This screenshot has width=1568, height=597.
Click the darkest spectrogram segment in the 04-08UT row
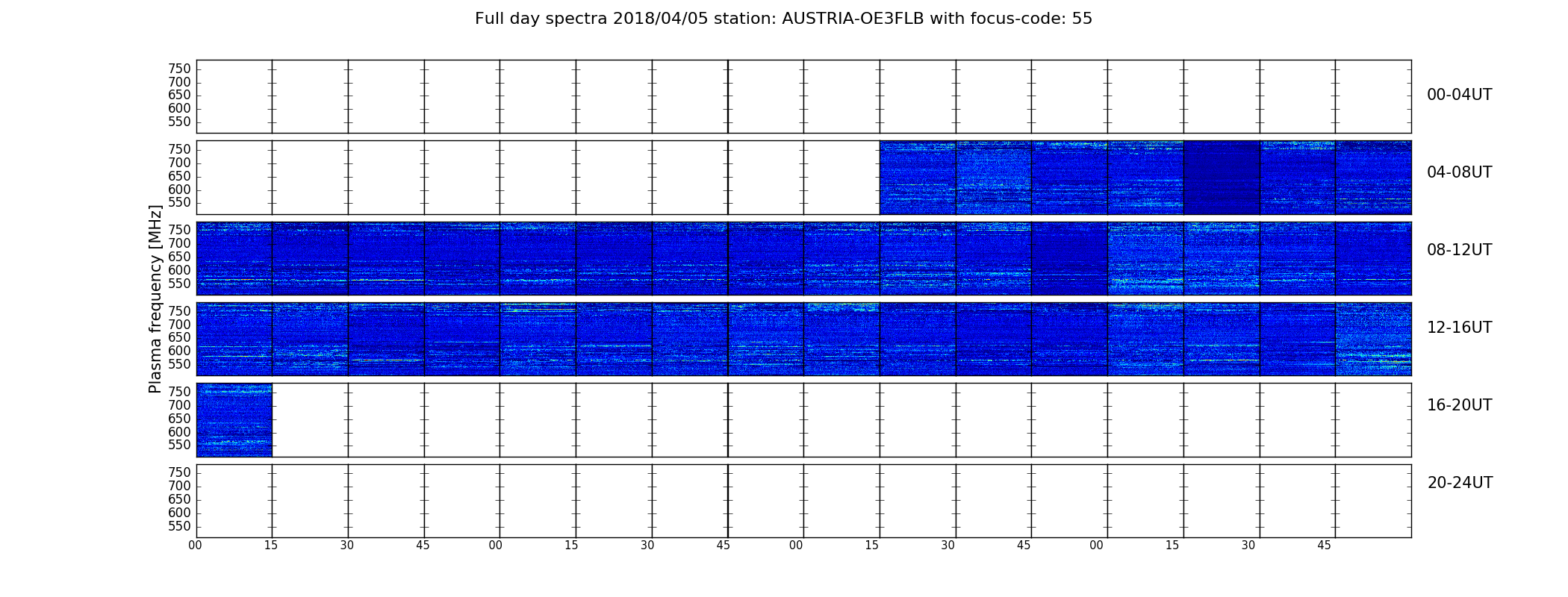[1222, 178]
